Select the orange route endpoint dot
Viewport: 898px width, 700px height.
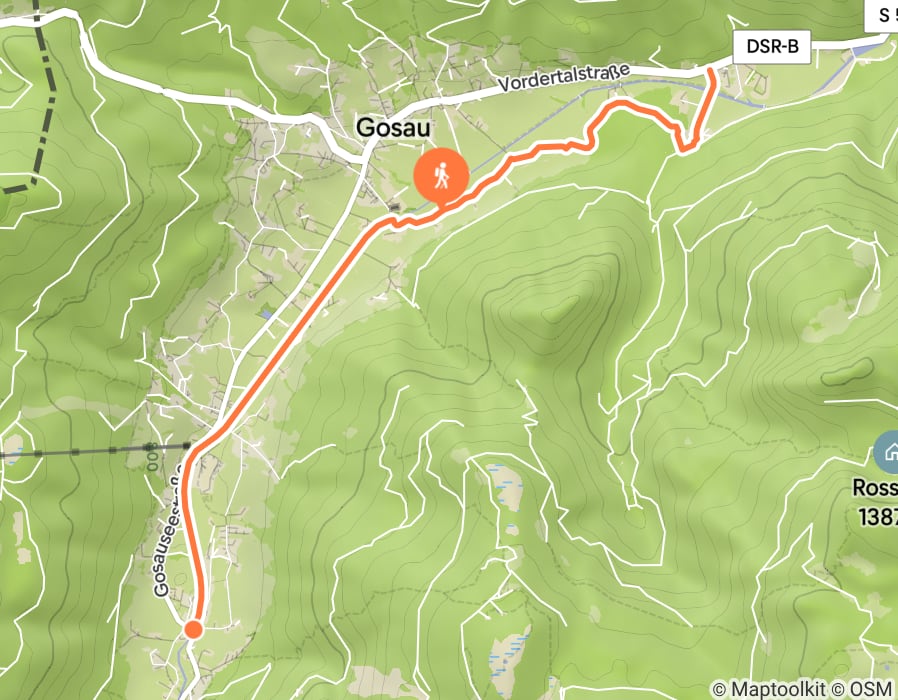(194, 630)
